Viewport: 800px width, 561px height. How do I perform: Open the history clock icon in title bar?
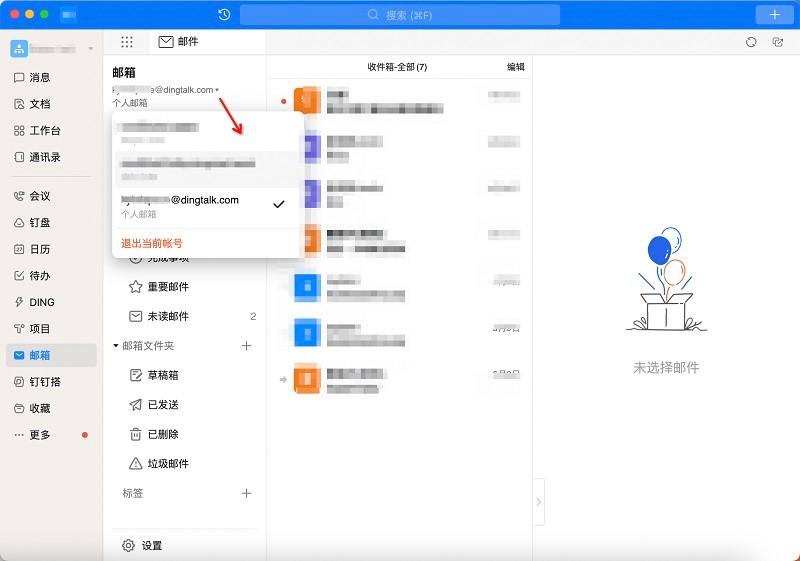224,15
